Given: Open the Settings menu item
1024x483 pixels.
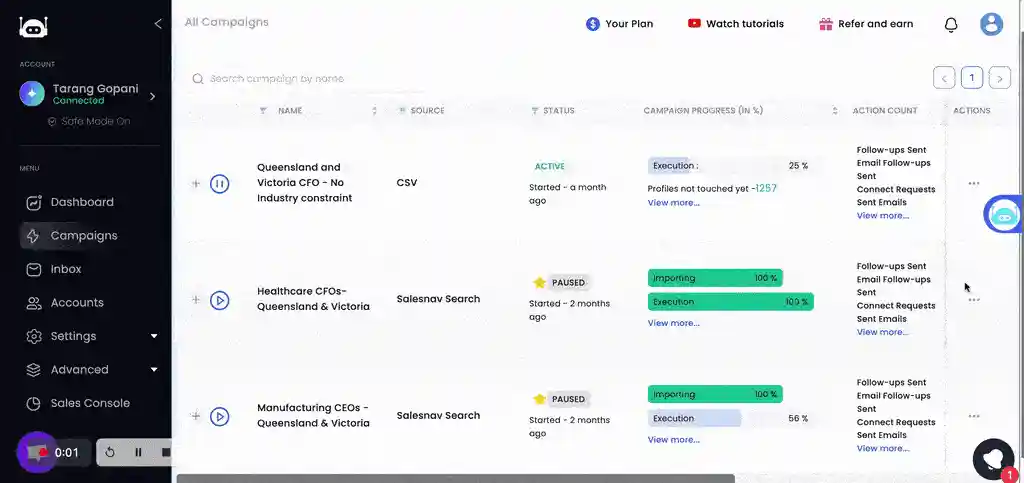Looking at the screenshot, I should [73, 336].
